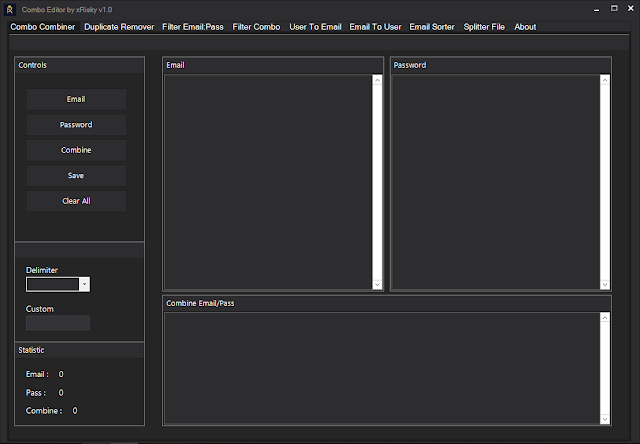Click the Email list scrollbar down arrow
The height and width of the screenshot is (444, 640).
pos(377,285)
